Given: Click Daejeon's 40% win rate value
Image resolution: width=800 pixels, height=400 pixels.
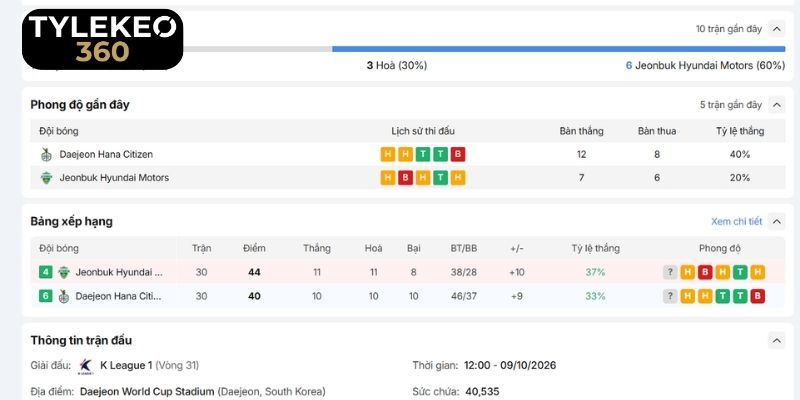Looking at the screenshot, I should (740, 155).
